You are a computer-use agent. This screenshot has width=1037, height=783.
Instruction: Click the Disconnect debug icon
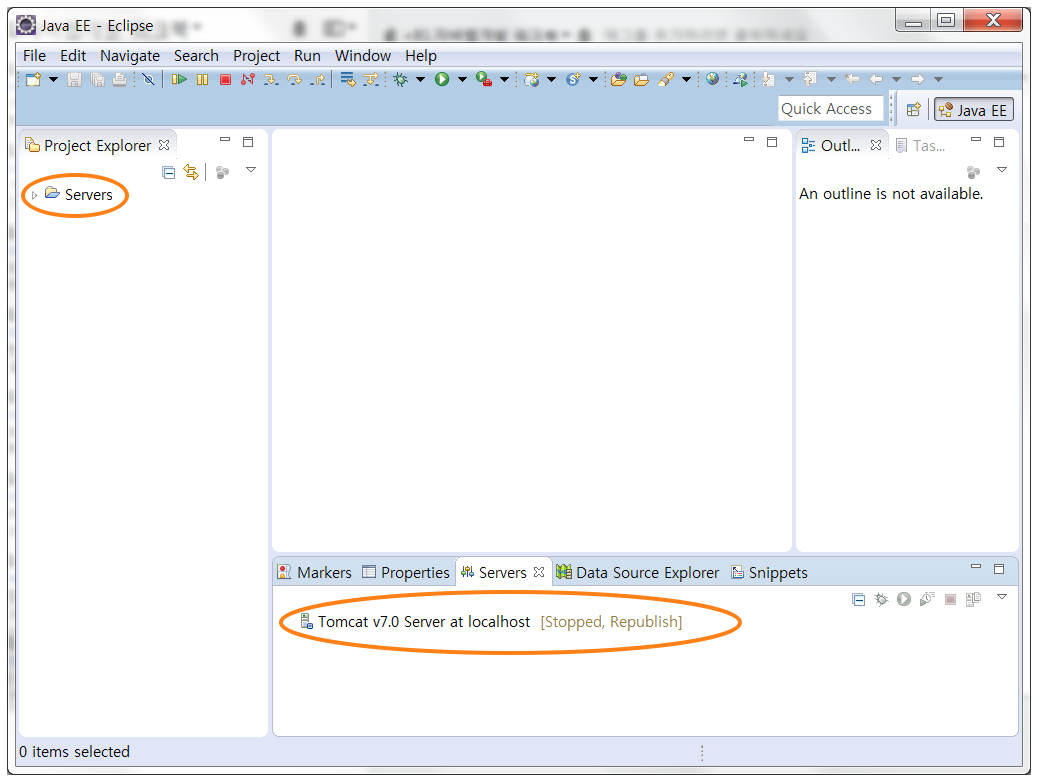tap(248, 79)
